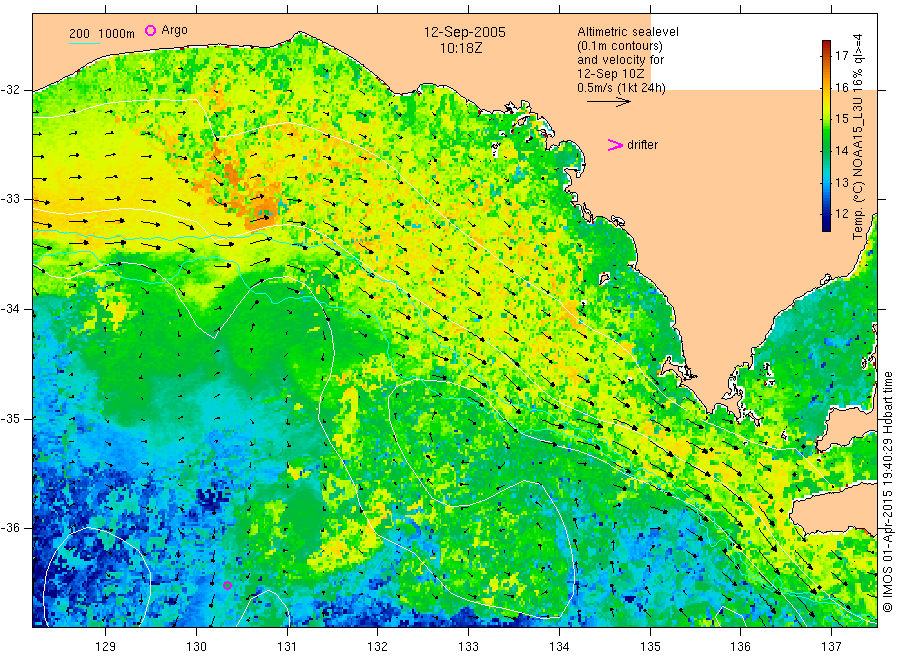Click the IMOS copyright timestamp text

point(888,492)
